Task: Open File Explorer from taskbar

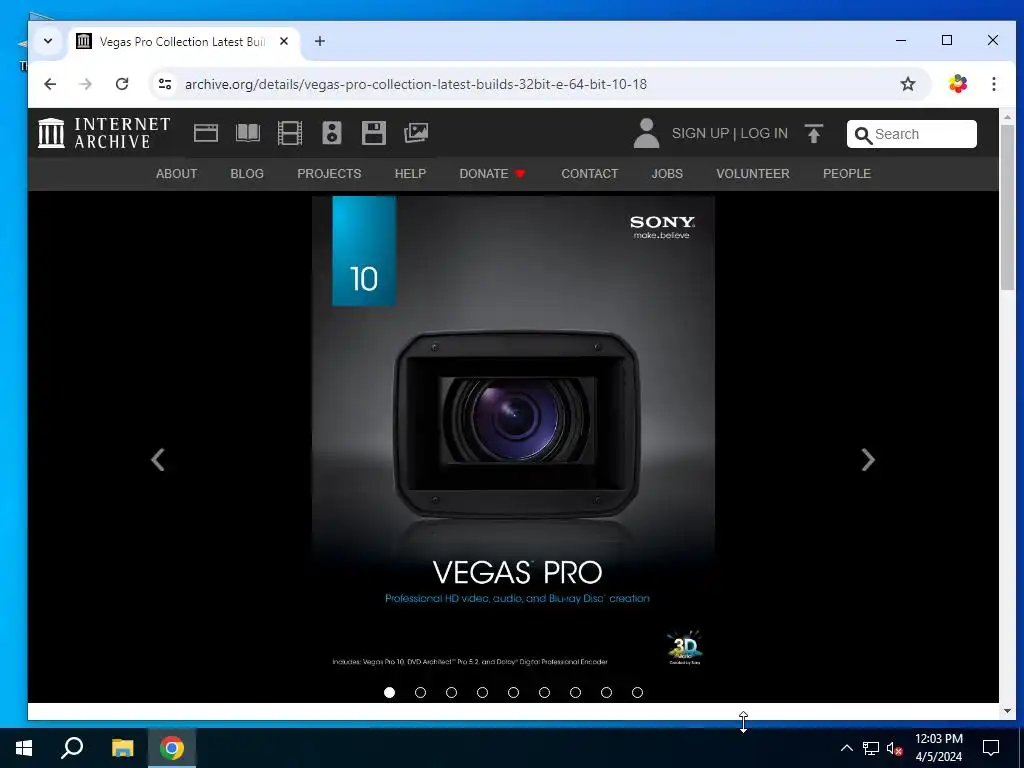Action: click(x=122, y=748)
